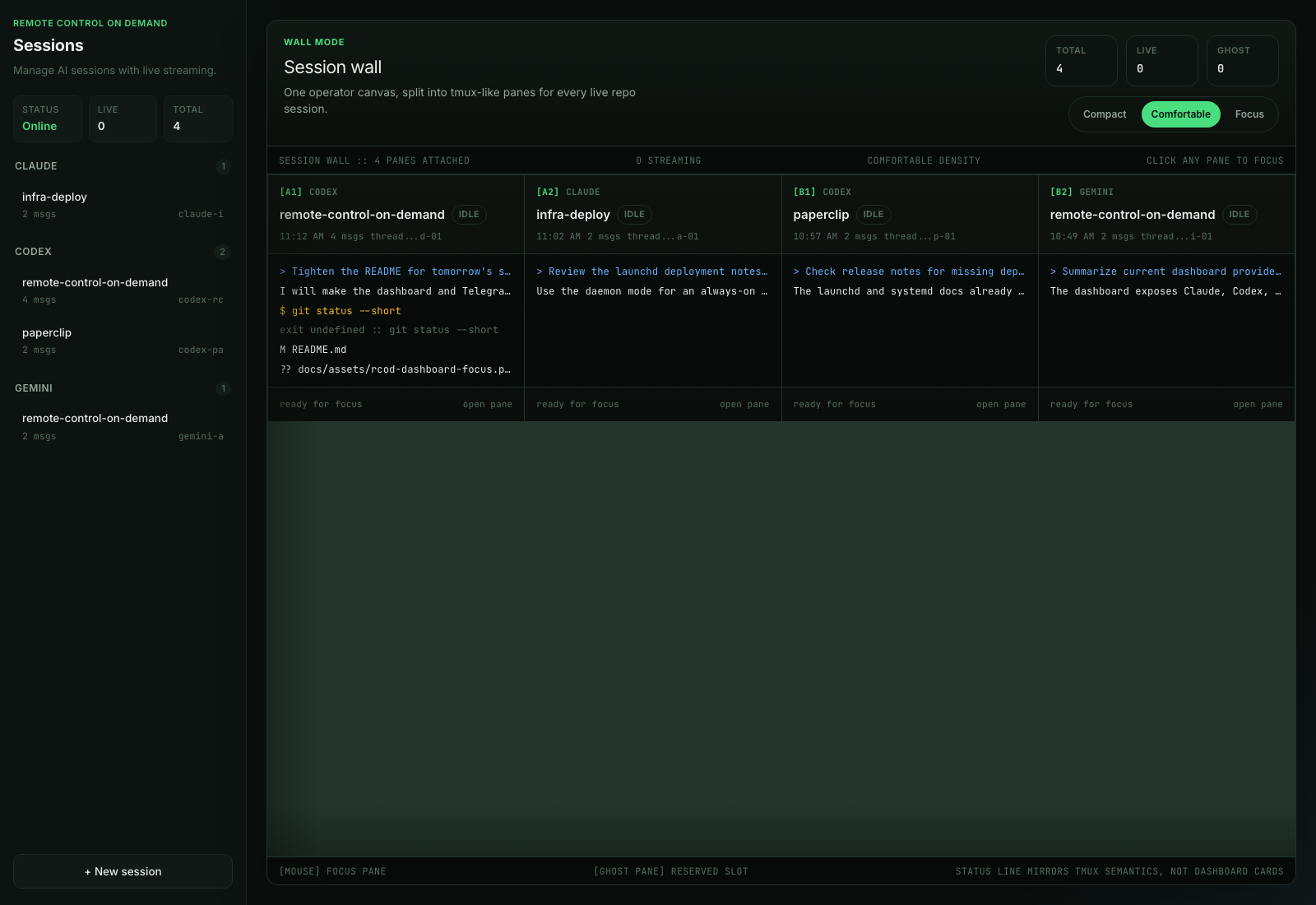Click the IDLE badge on the paperclip pane

(873, 215)
